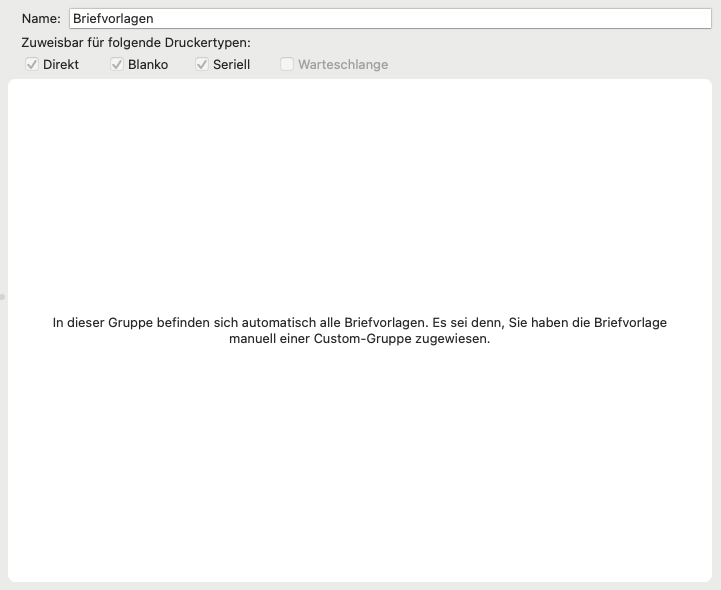
Task: Toggle the Direkt checkbox
Action: (x=32, y=64)
